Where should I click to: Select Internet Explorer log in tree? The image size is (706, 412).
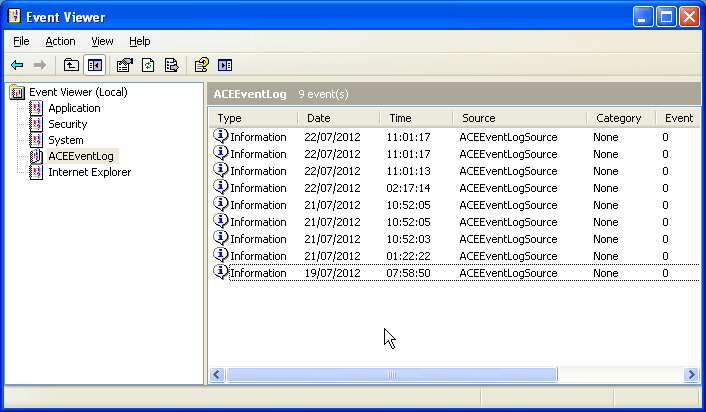(89, 172)
